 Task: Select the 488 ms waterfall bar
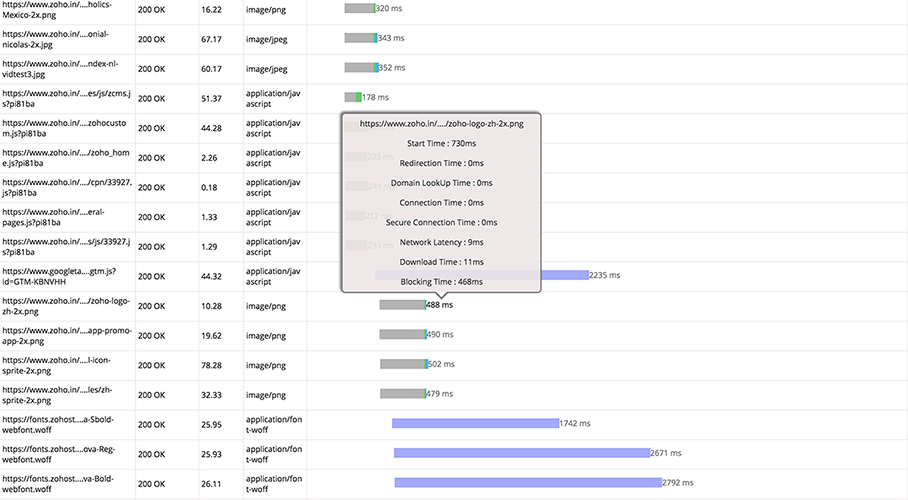[402, 305]
